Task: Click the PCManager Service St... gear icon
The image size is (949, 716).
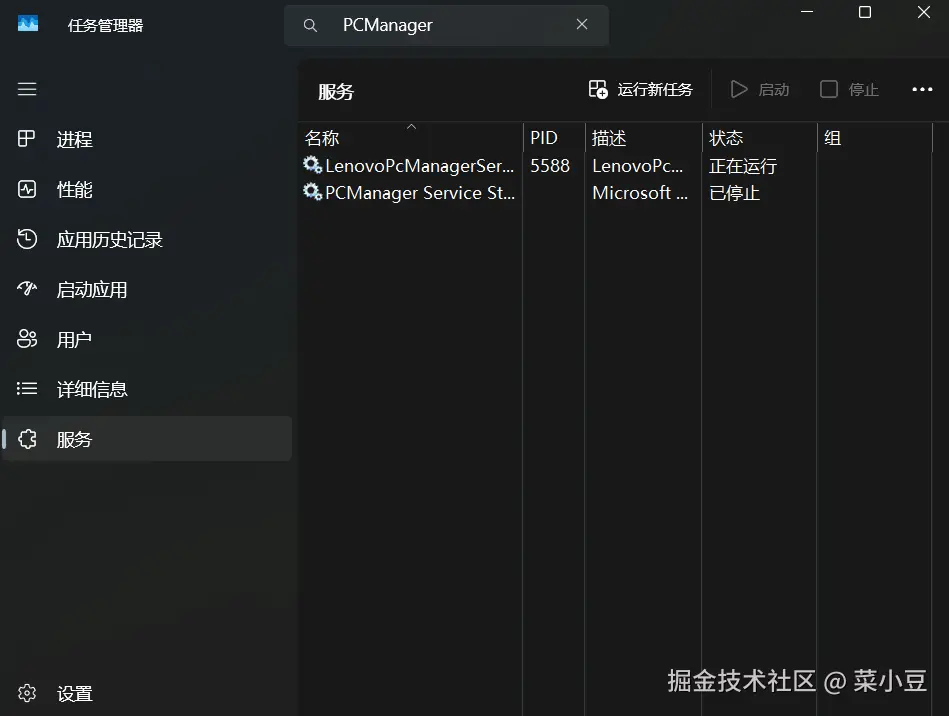Action: click(312, 192)
